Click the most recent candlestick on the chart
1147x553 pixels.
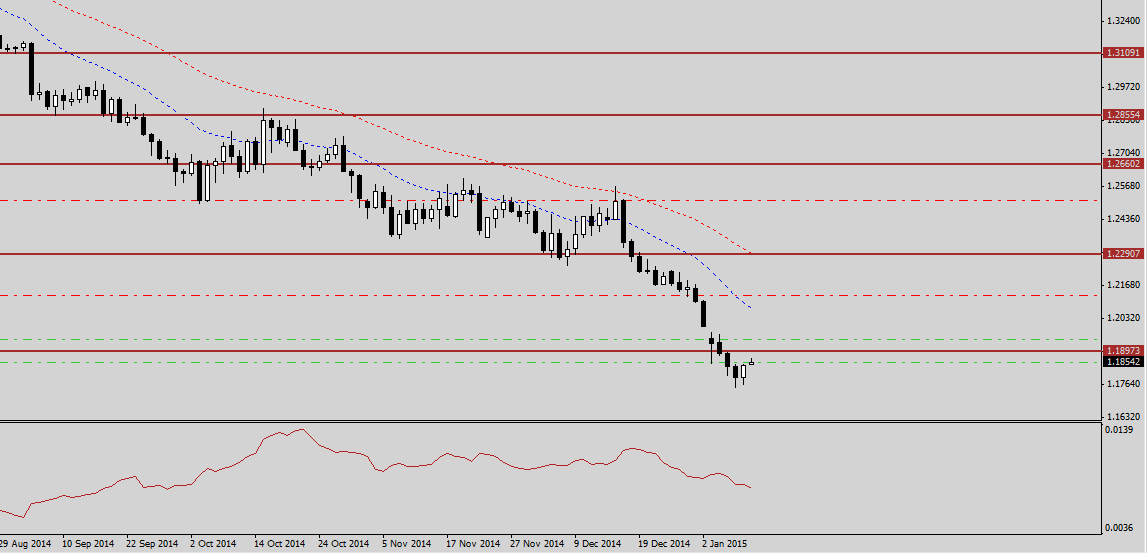(x=751, y=362)
